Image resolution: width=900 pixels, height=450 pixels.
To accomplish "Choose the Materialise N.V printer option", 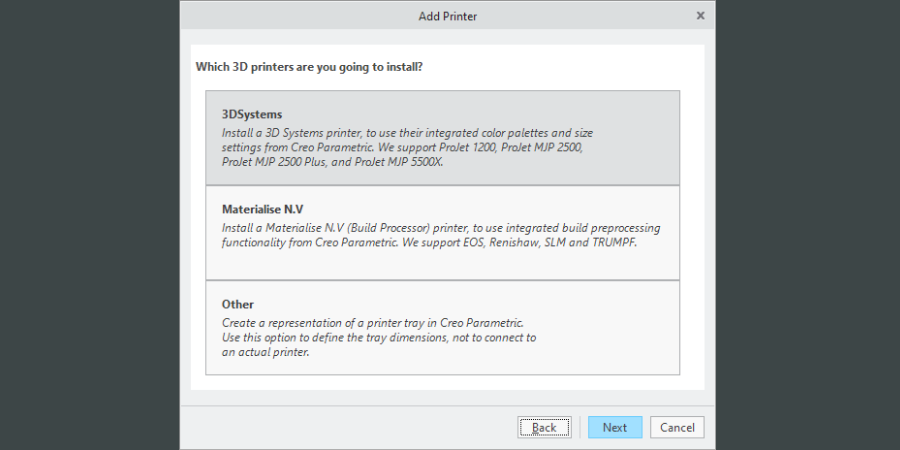I will tap(442, 232).
